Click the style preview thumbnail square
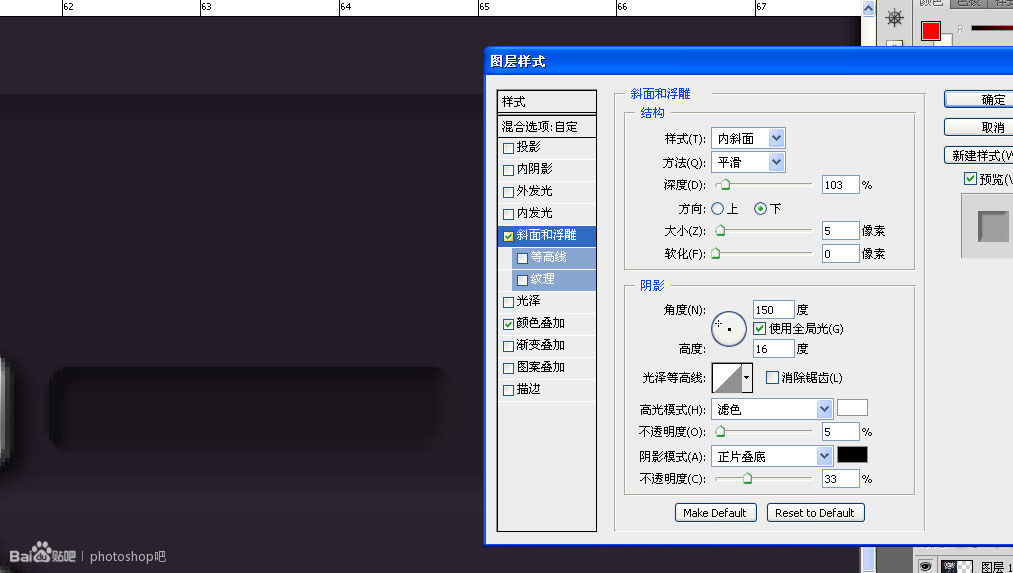 992,226
